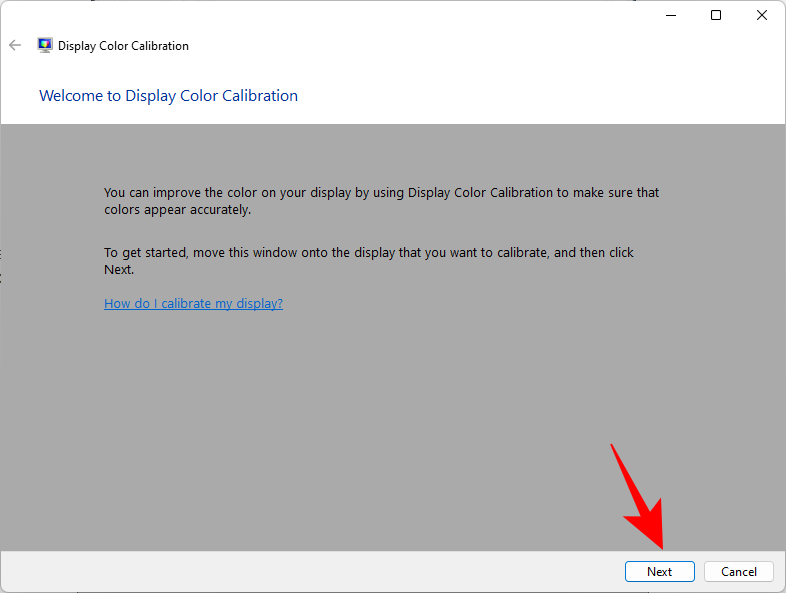Click the empty footer bar left of Next

tap(300, 572)
